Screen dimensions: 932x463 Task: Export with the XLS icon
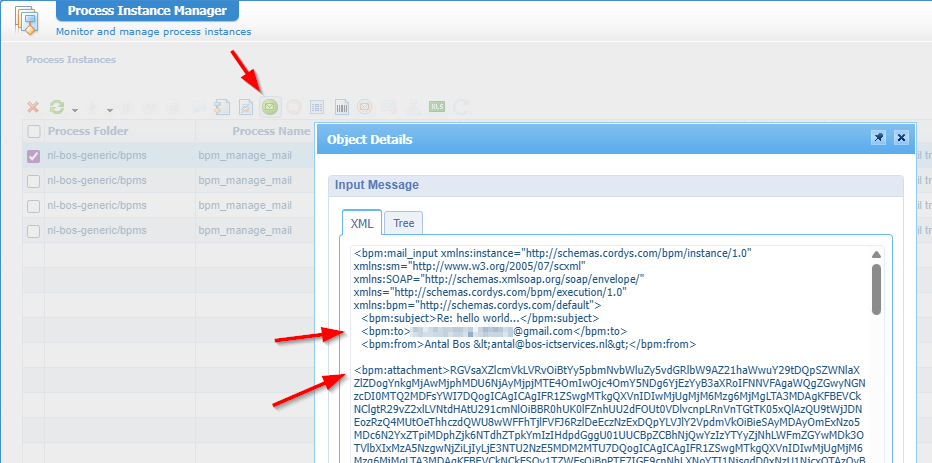click(437, 107)
